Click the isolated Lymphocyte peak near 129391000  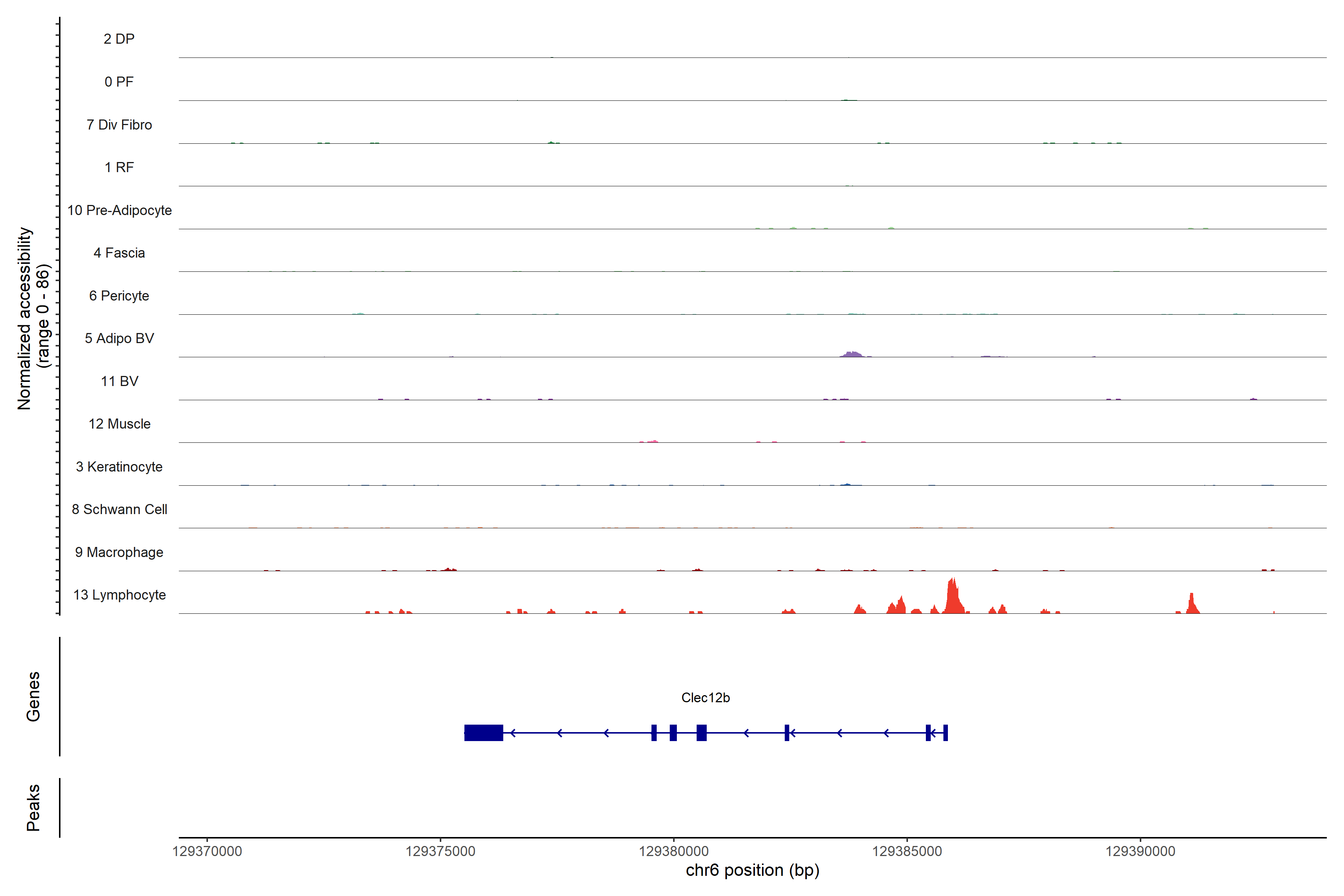point(1192,604)
